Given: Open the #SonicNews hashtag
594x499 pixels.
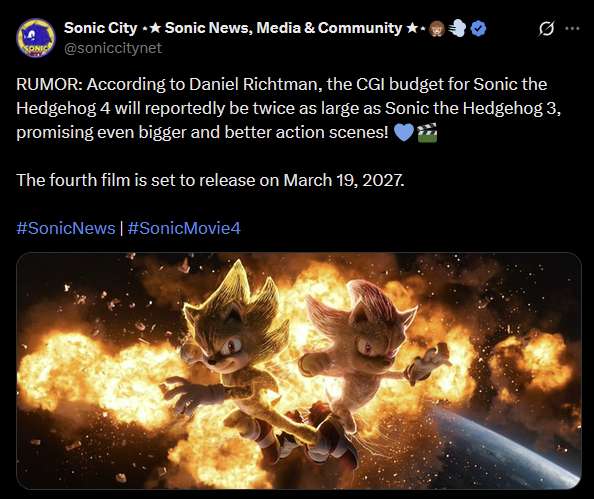Looking at the screenshot, I should 66,228.
